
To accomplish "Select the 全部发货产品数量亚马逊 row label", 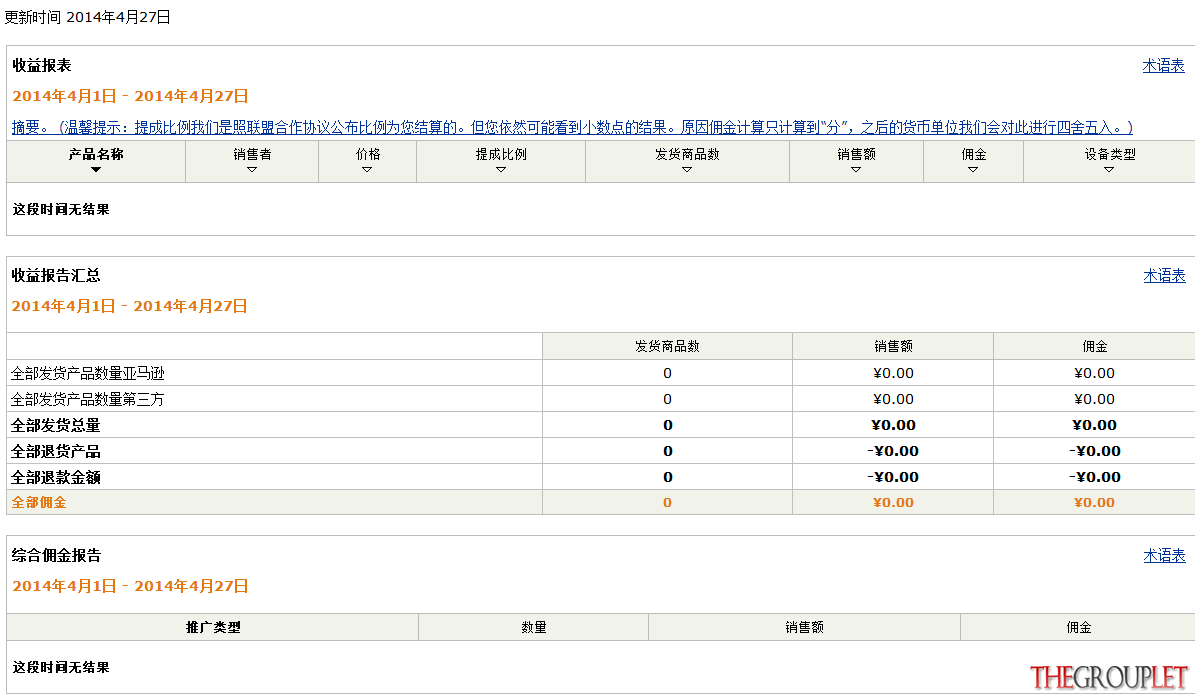I will pyautogui.click(x=88, y=374).
